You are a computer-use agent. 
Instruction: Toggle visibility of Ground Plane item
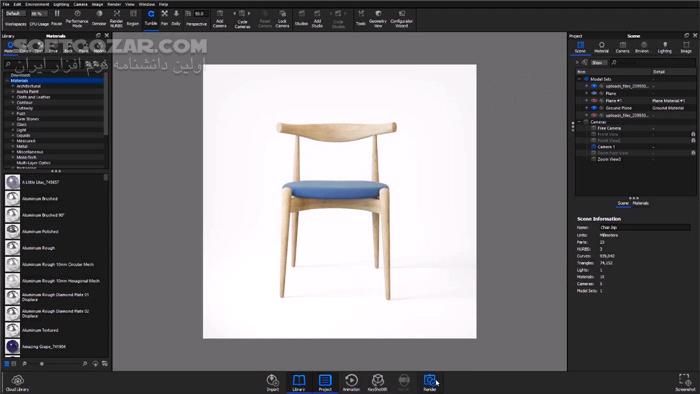594,108
